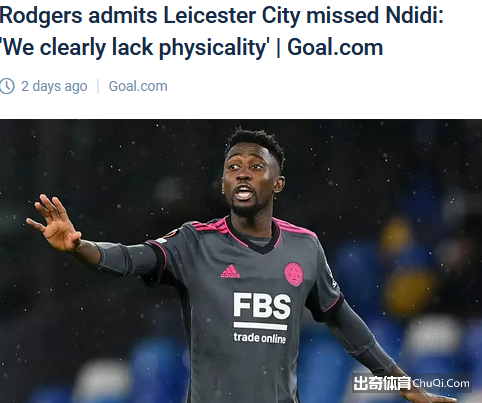Click the Chinese-character watermark logo on the photo
482x403 pixels.
pyautogui.click(x=382, y=383)
